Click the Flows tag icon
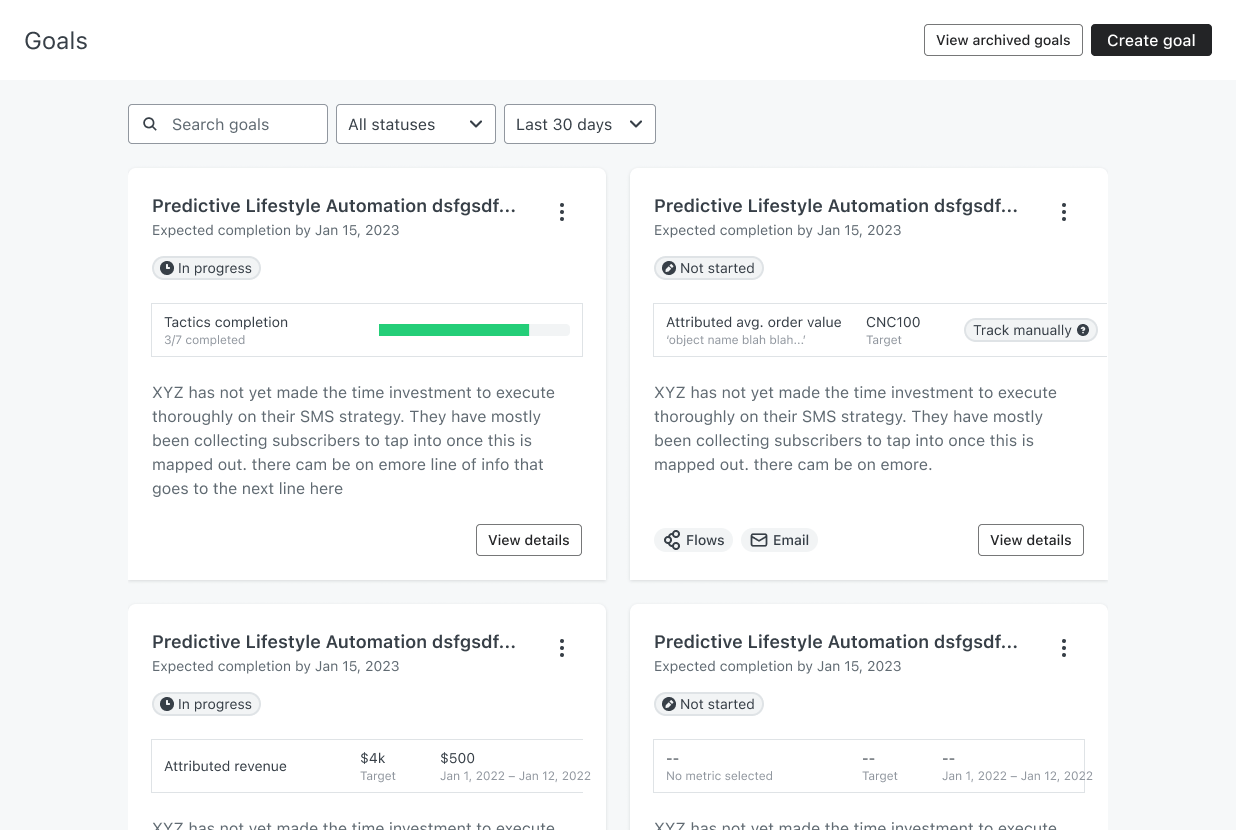Viewport: 1236px width, 830px height. click(x=673, y=540)
